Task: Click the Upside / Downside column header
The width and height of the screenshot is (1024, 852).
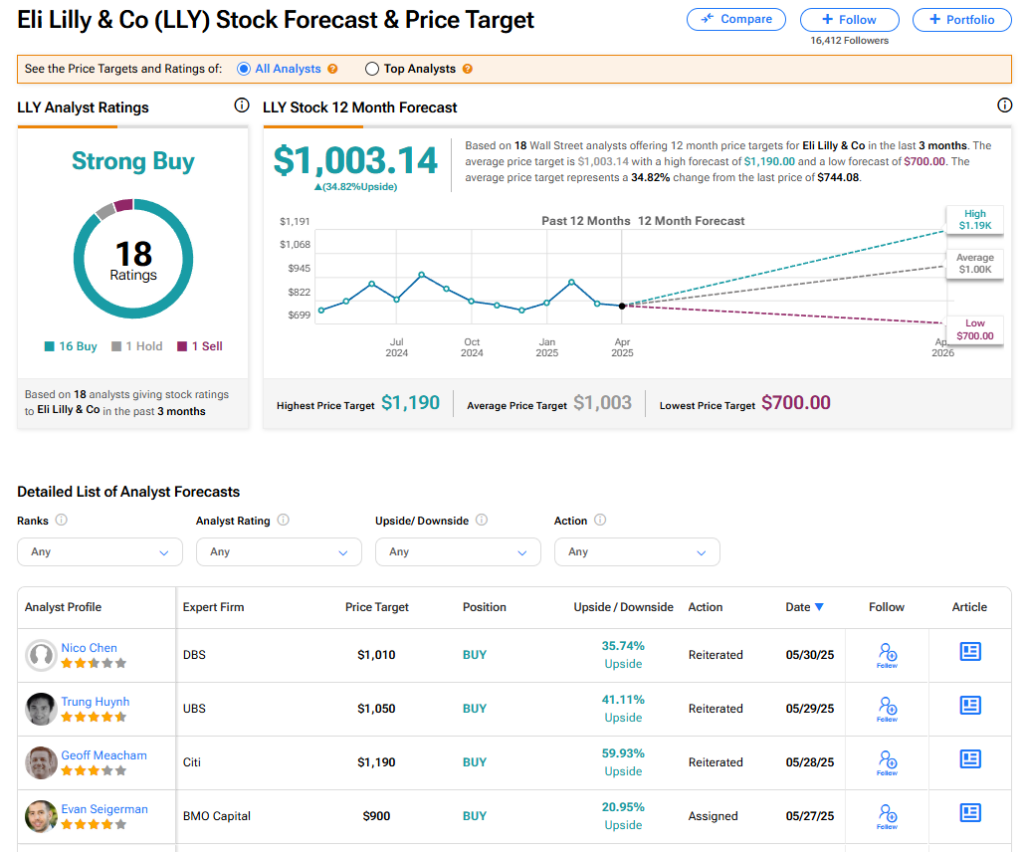Action: point(623,607)
